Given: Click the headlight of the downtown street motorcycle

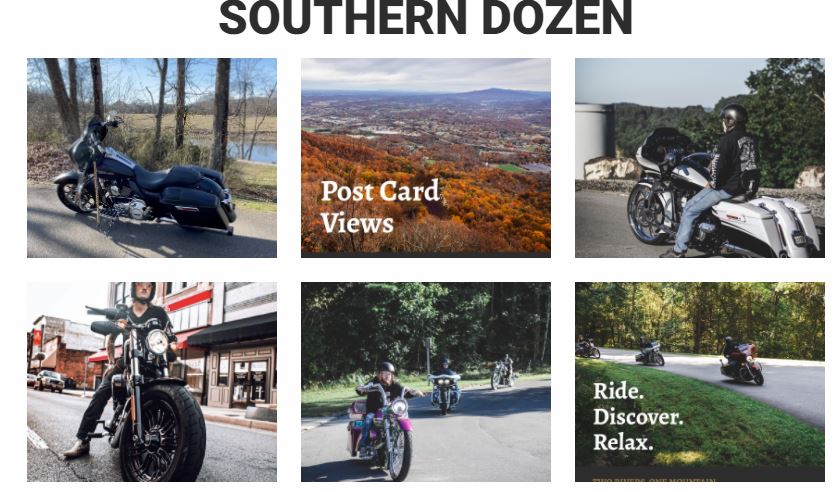Looking at the screenshot, I should 157,342.
